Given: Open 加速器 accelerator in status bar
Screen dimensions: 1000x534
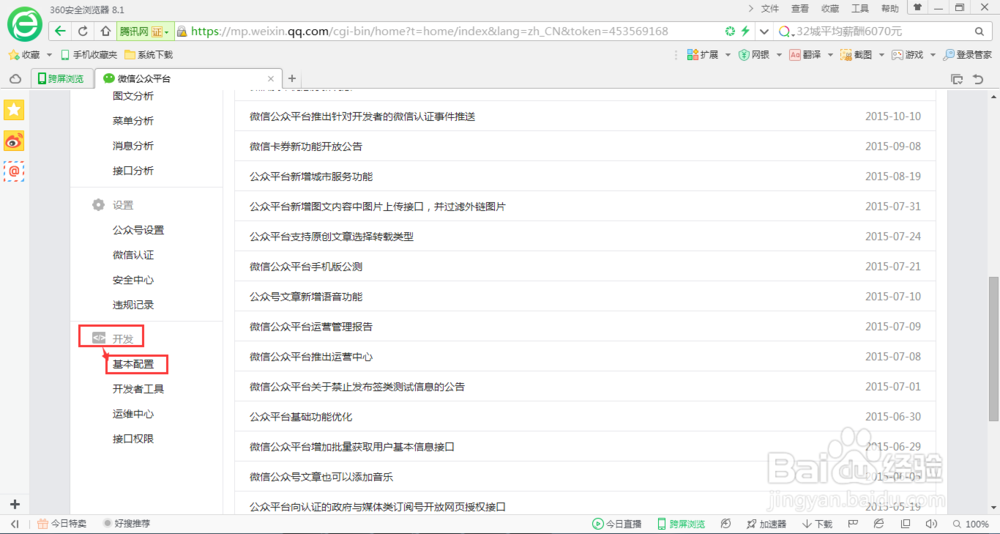Looking at the screenshot, I should tap(767, 524).
